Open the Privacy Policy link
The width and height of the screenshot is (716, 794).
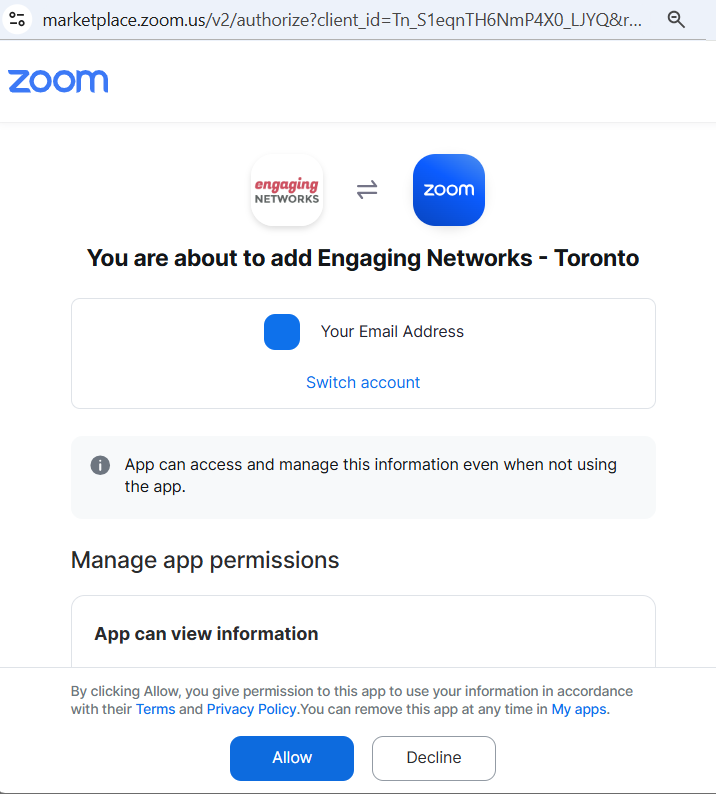(251, 709)
